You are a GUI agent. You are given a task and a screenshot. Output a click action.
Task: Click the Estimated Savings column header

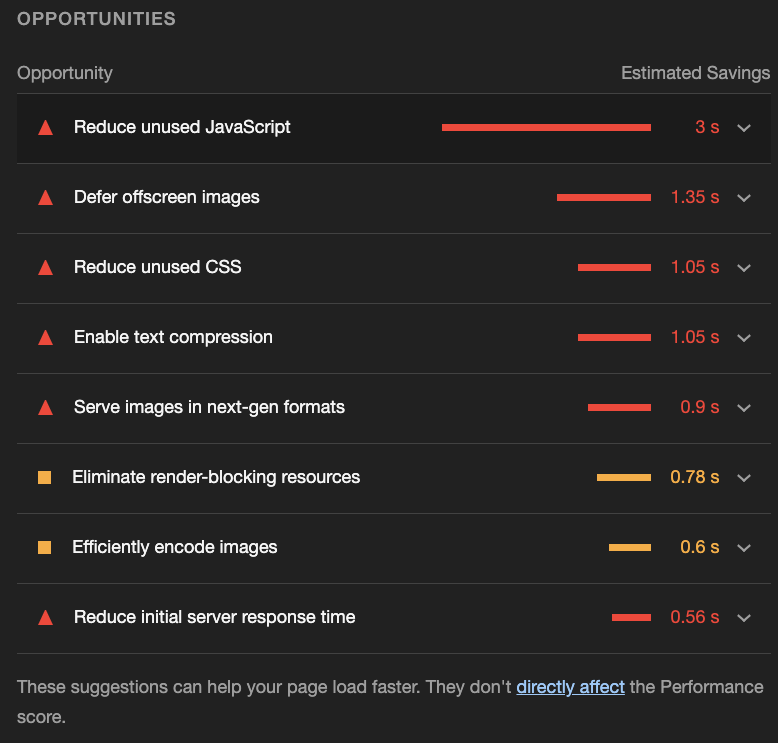coord(695,73)
